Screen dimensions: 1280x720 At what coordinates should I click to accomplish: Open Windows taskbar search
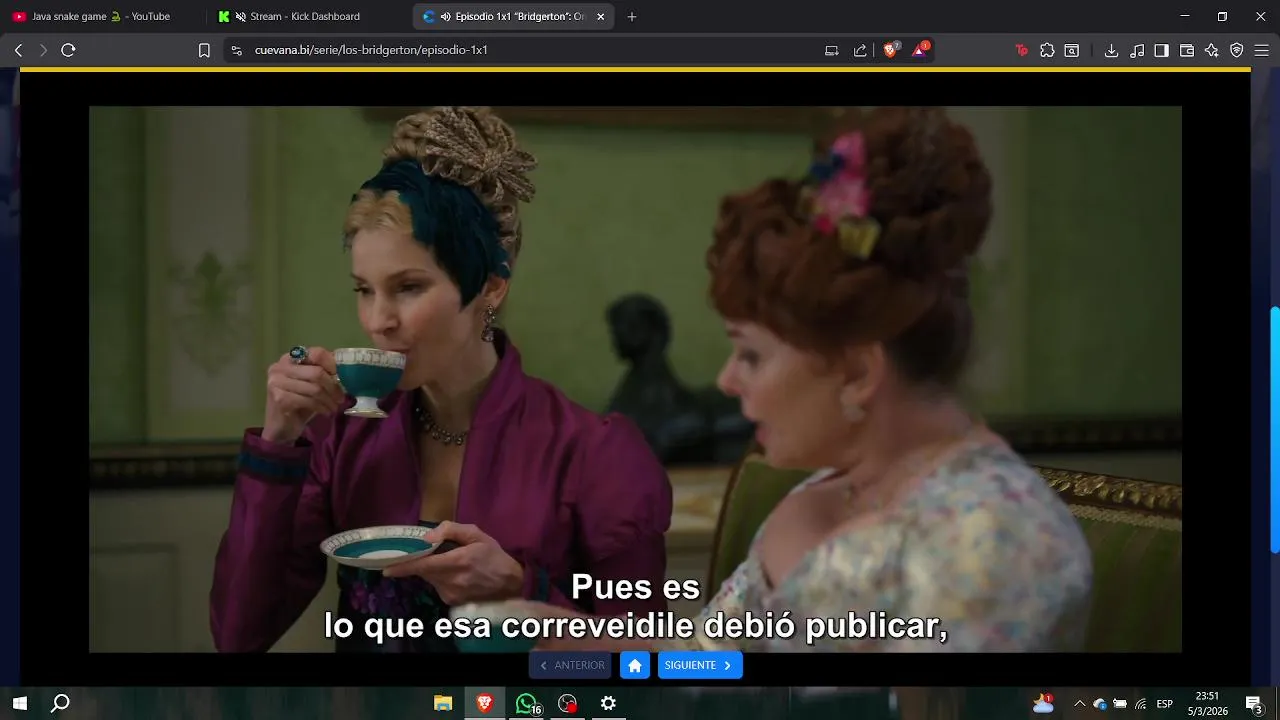pos(61,703)
